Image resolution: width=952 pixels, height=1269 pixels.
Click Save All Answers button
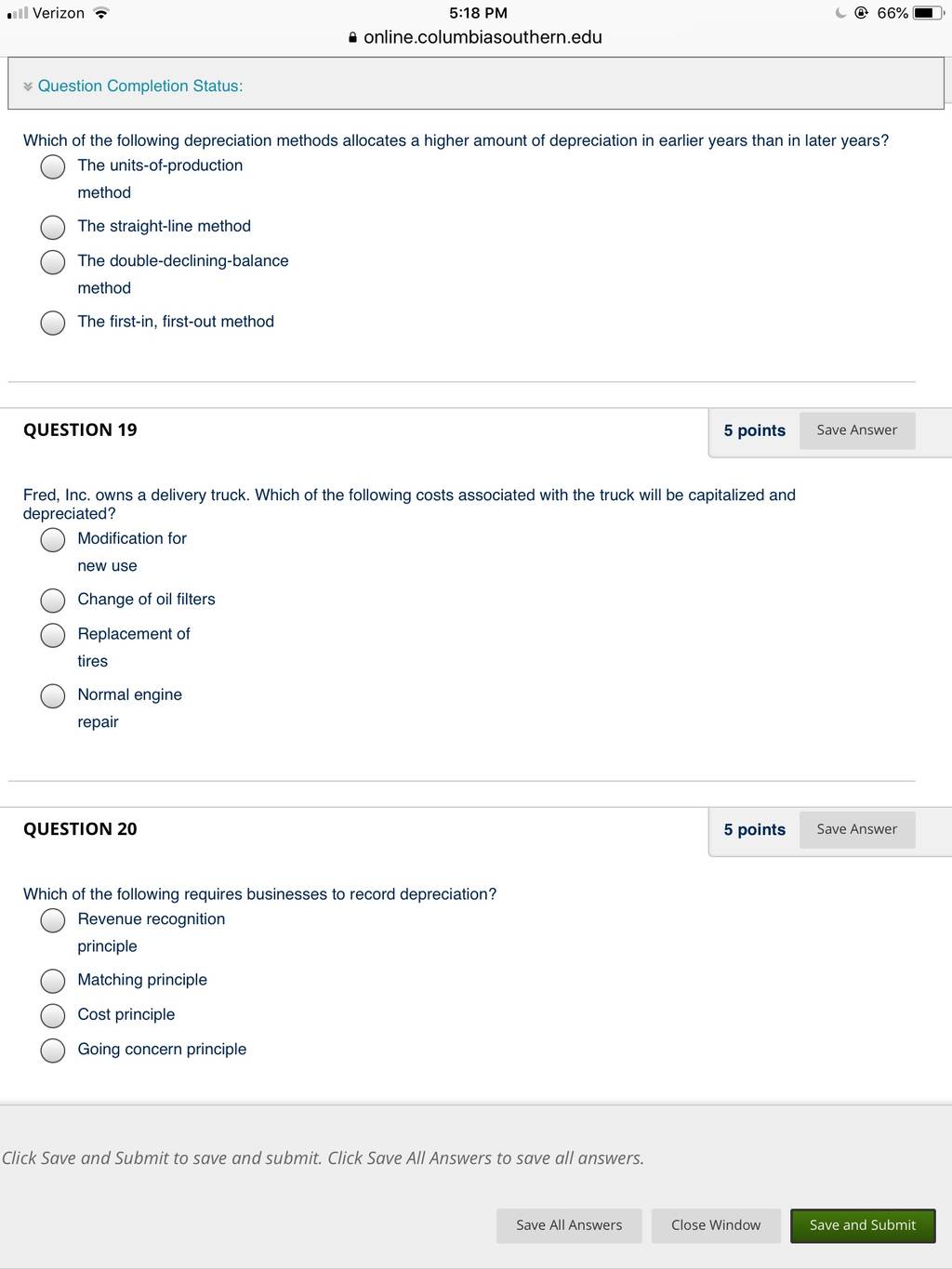click(x=569, y=1225)
